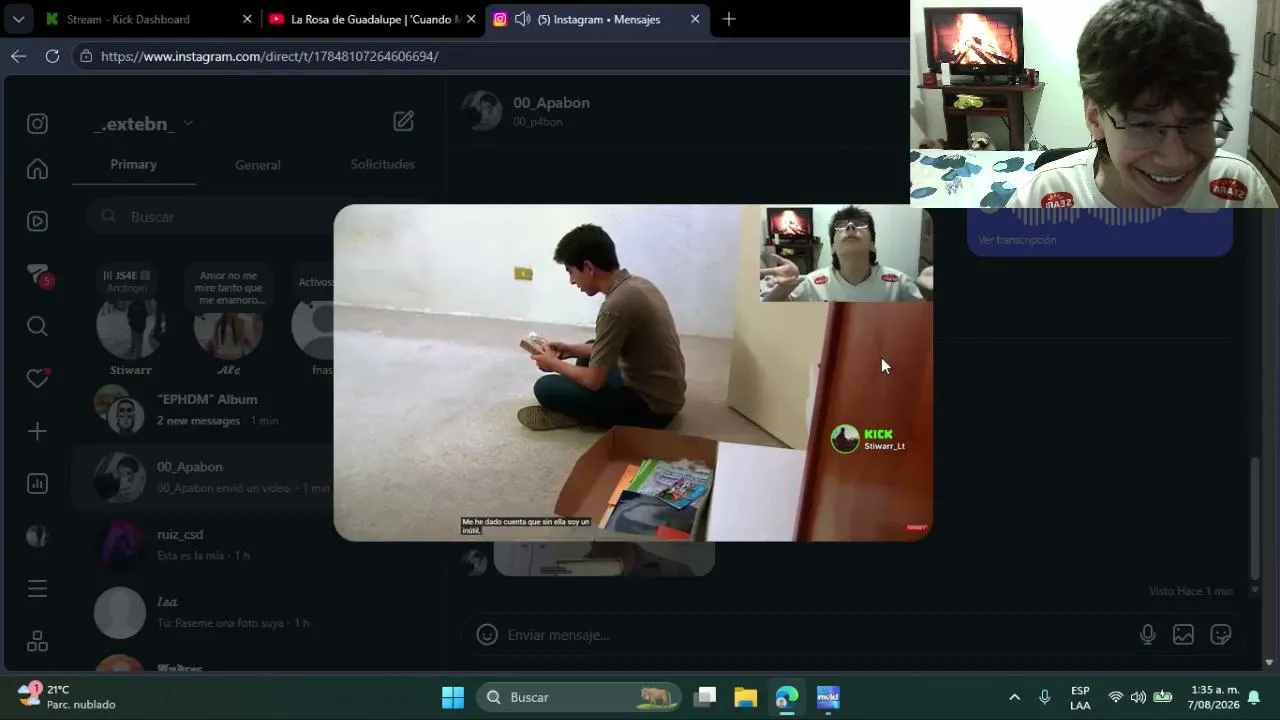1280x720 pixels.
Task: Switch to the Solicitudes tab
Action: (x=383, y=164)
